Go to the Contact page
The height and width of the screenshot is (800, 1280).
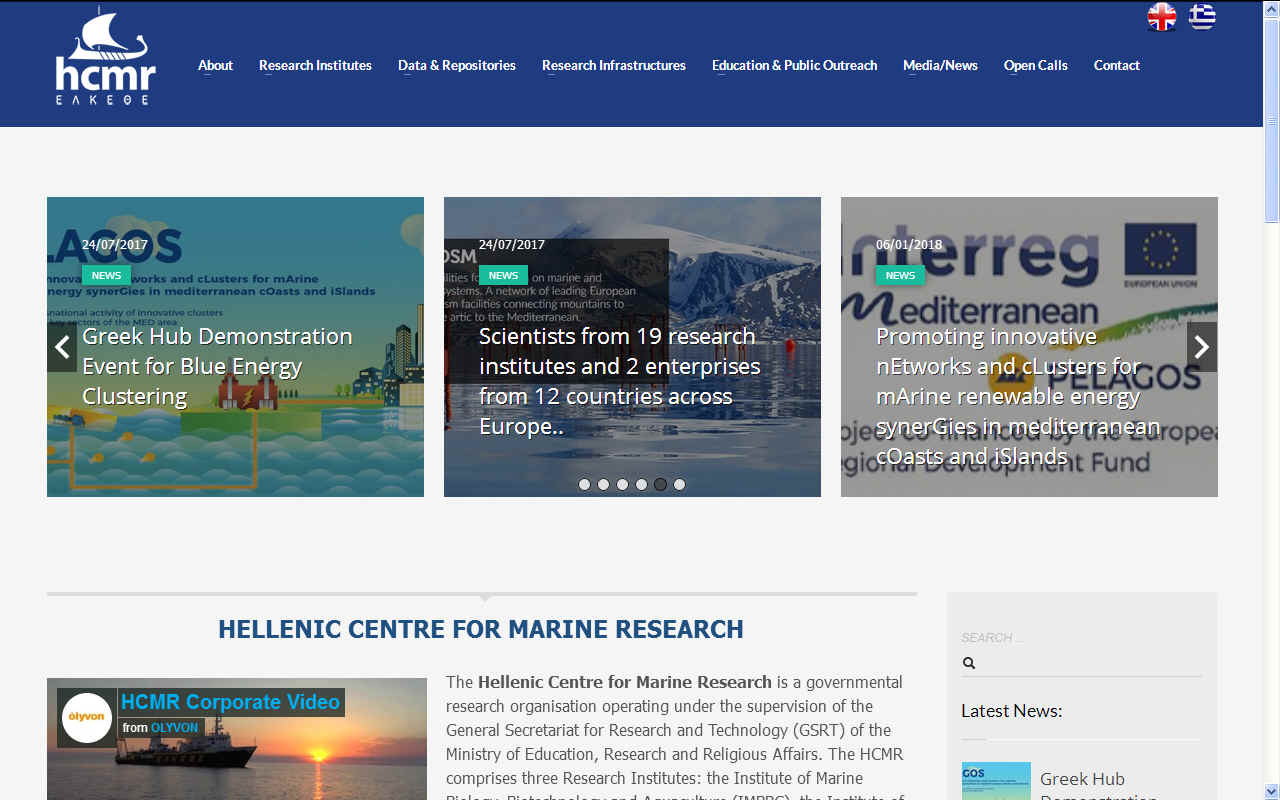(1116, 65)
